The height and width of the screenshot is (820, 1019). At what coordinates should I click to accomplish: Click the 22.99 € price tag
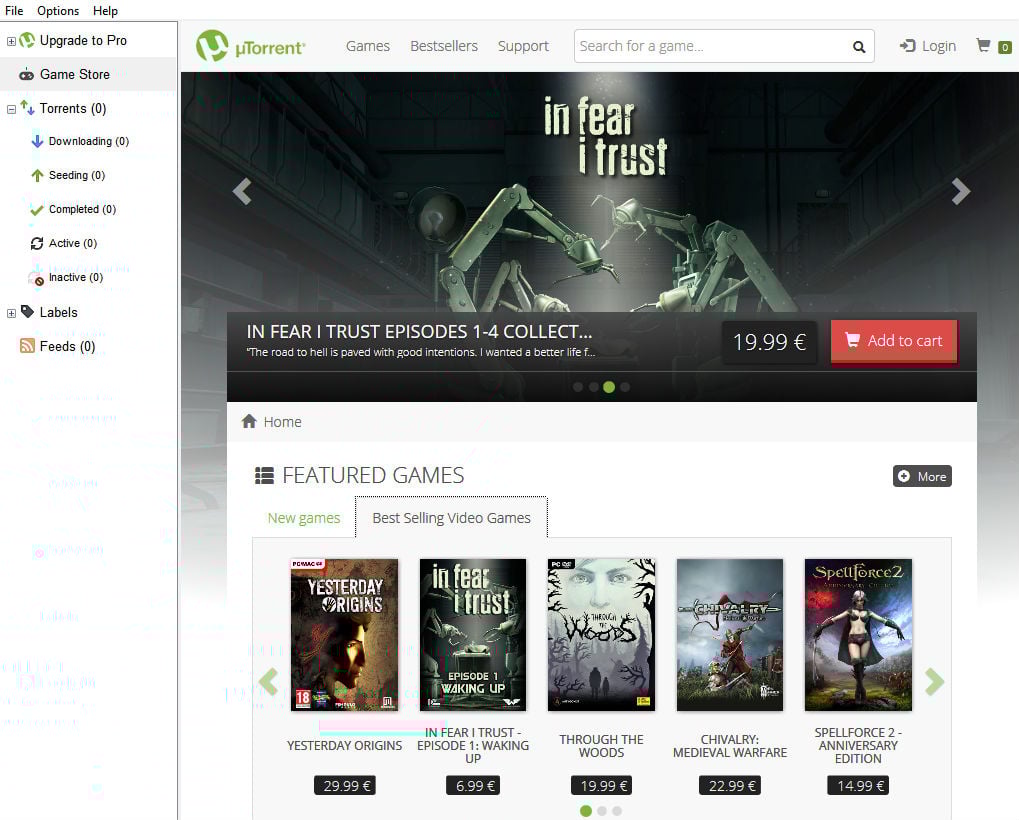(x=730, y=786)
